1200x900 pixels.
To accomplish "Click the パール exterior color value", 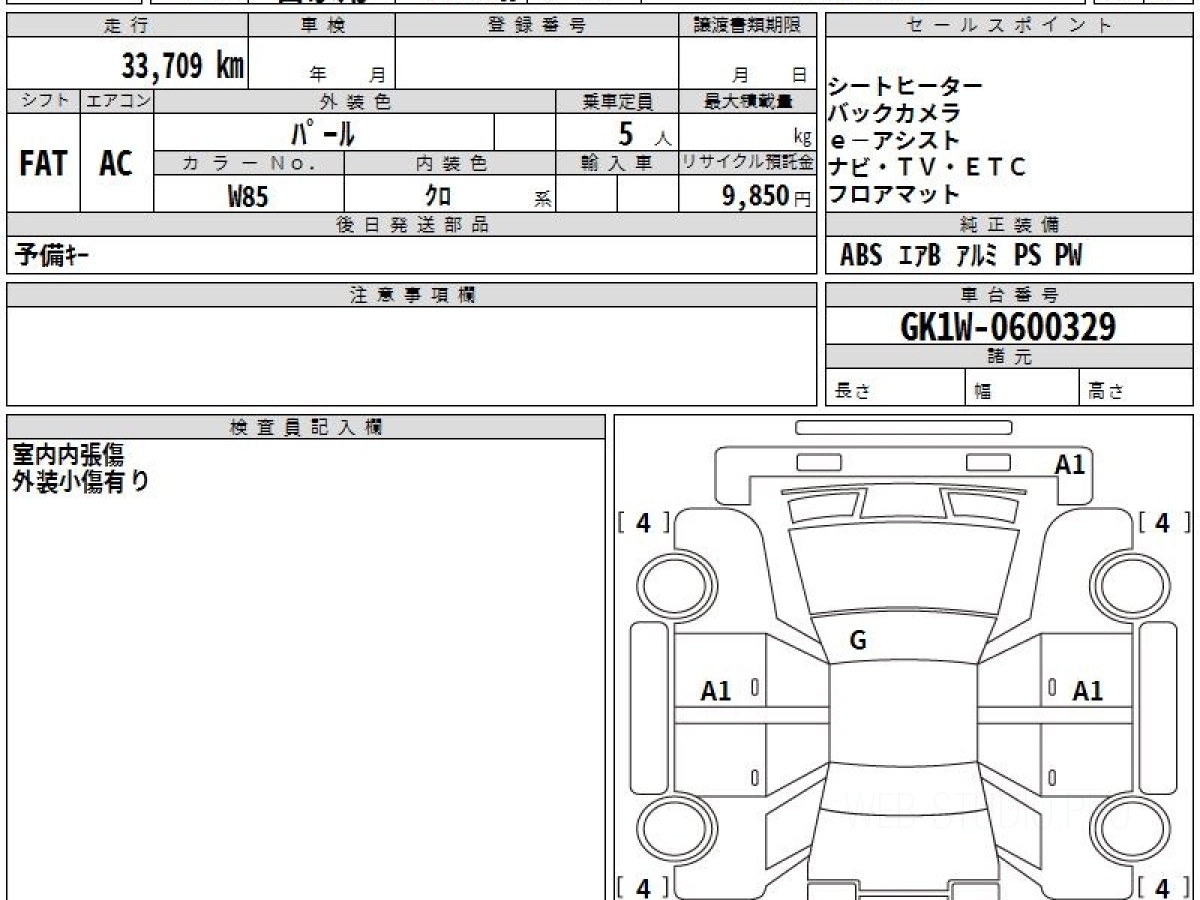I will tap(323, 133).
